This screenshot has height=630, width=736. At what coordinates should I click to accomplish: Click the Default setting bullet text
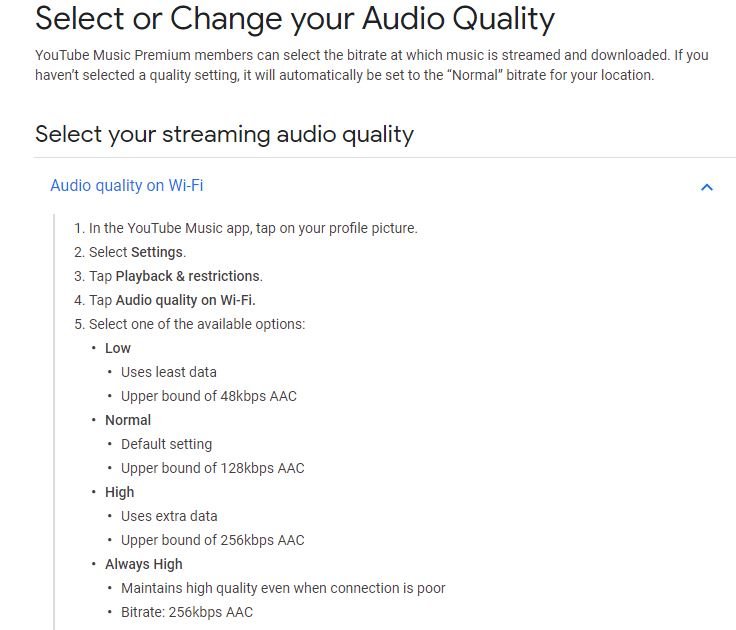click(x=167, y=444)
